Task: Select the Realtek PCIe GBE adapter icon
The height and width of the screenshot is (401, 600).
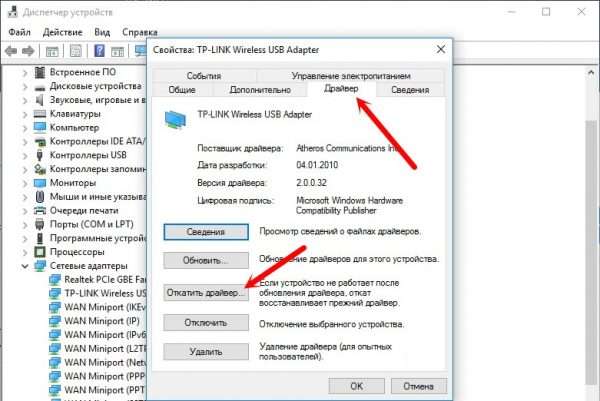Action: click(54, 280)
